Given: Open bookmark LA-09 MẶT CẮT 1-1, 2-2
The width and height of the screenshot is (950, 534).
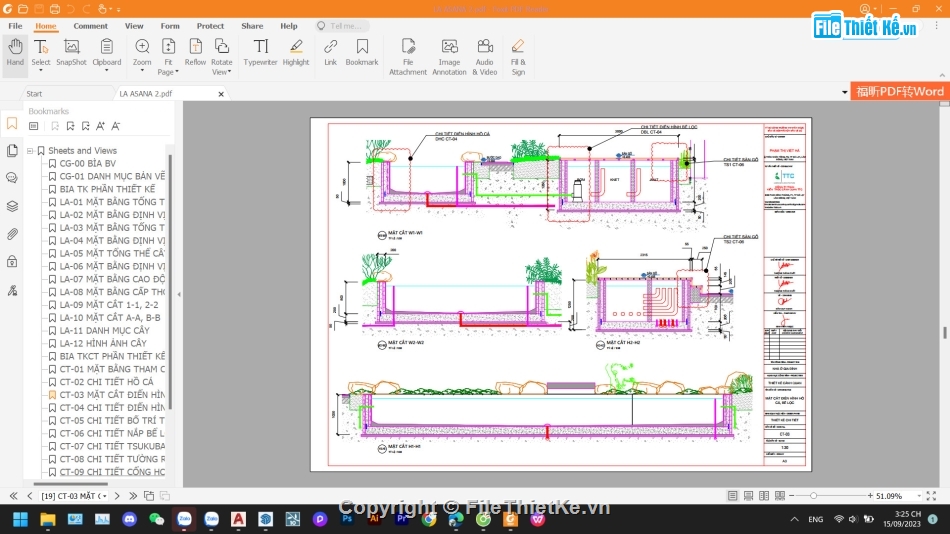Looking at the screenshot, I should [108, 305].
